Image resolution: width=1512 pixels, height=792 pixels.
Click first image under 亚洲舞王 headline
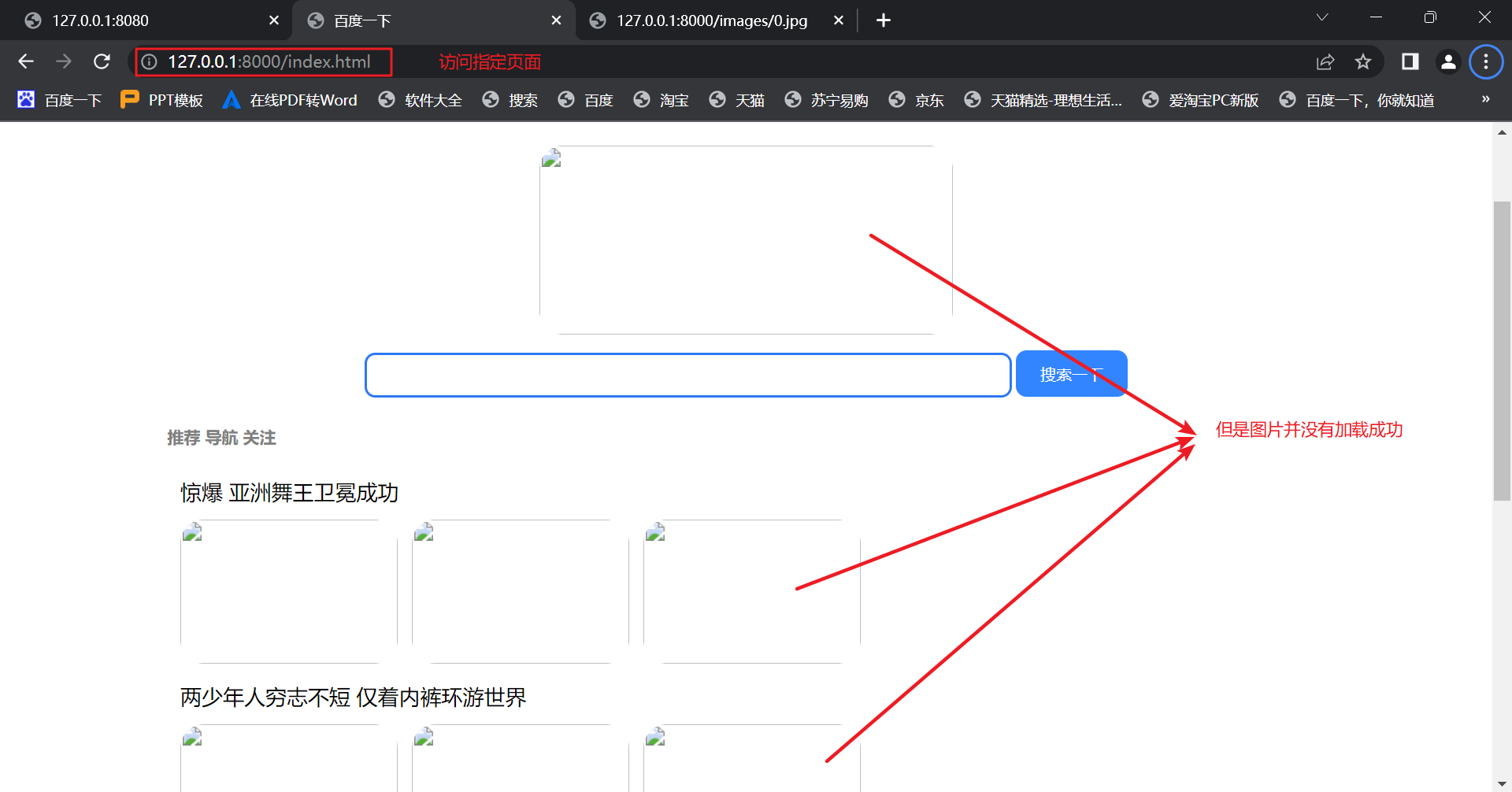289,591
